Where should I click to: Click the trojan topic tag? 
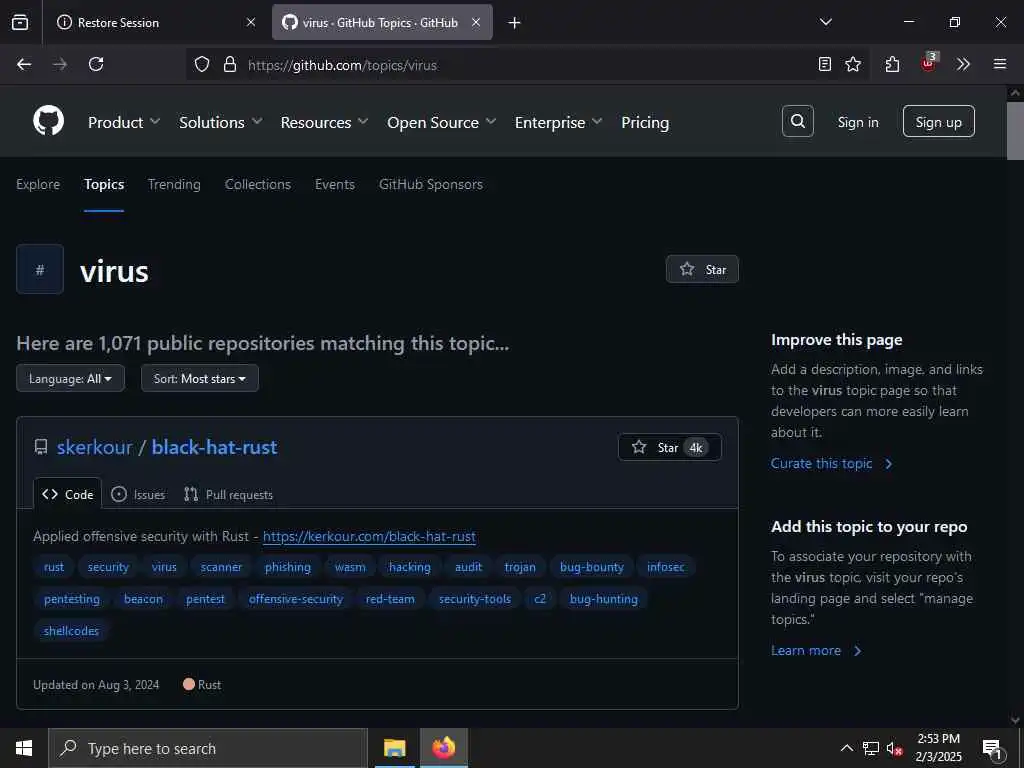click(x=520, y=567)
